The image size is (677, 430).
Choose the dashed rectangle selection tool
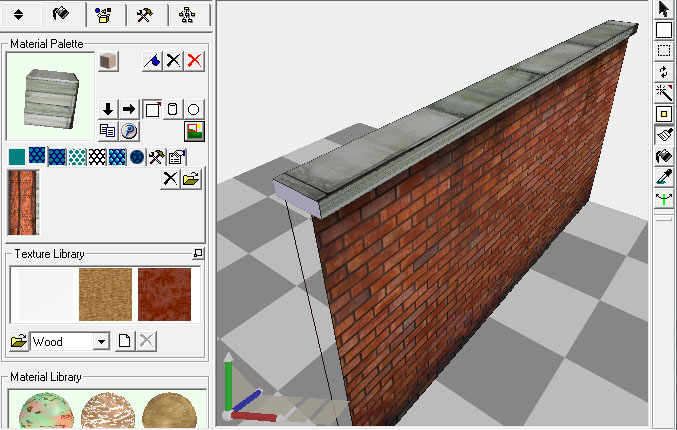coord(663,51)
